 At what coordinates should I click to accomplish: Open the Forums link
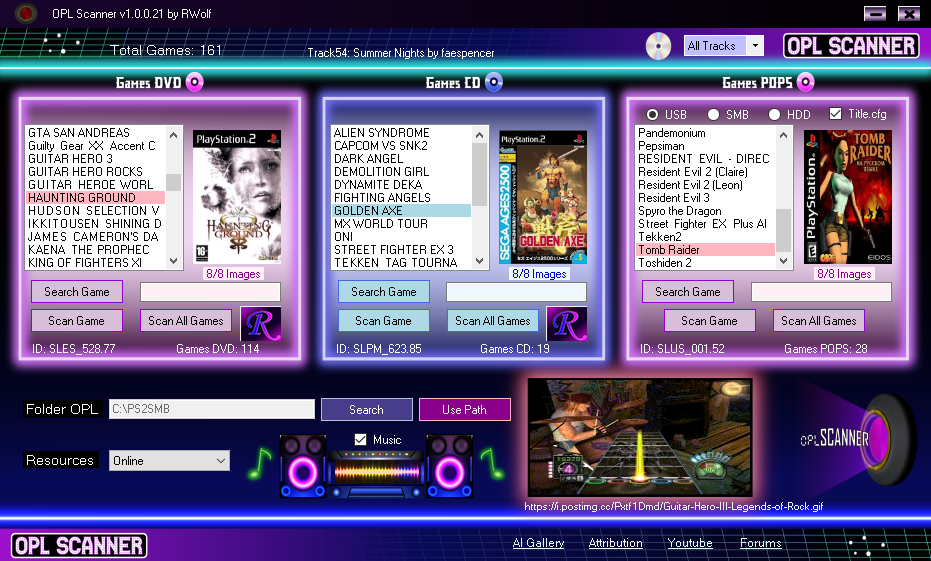coord(761,543)
